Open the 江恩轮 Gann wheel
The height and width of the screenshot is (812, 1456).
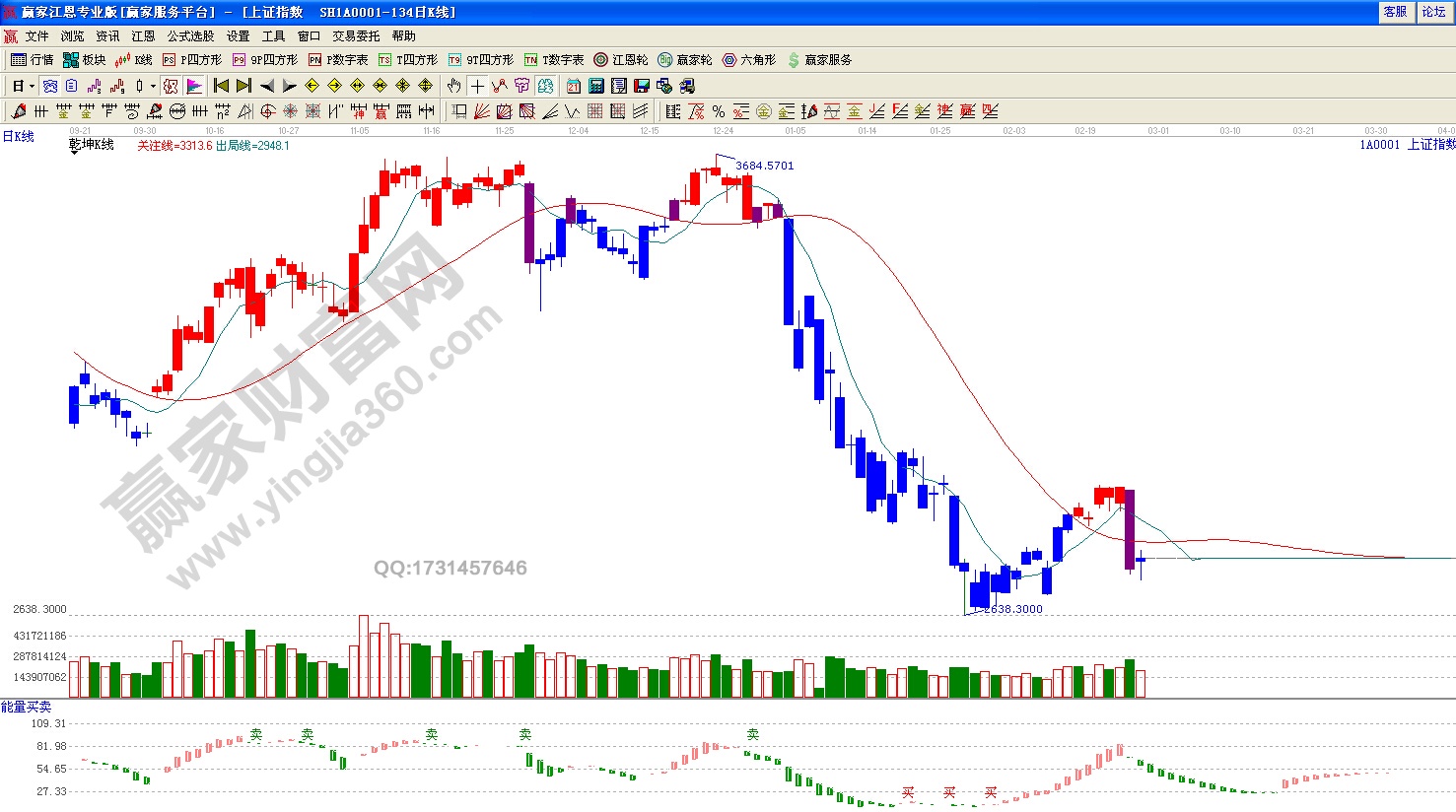[621, 60]
